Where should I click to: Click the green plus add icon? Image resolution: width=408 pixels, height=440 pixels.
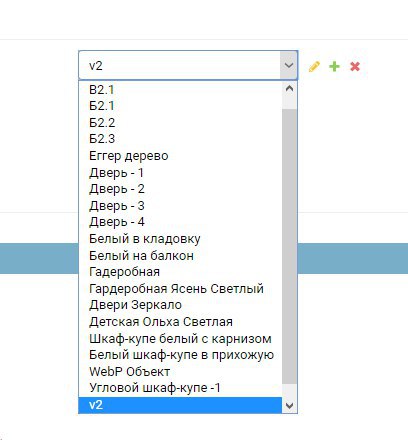334,66
